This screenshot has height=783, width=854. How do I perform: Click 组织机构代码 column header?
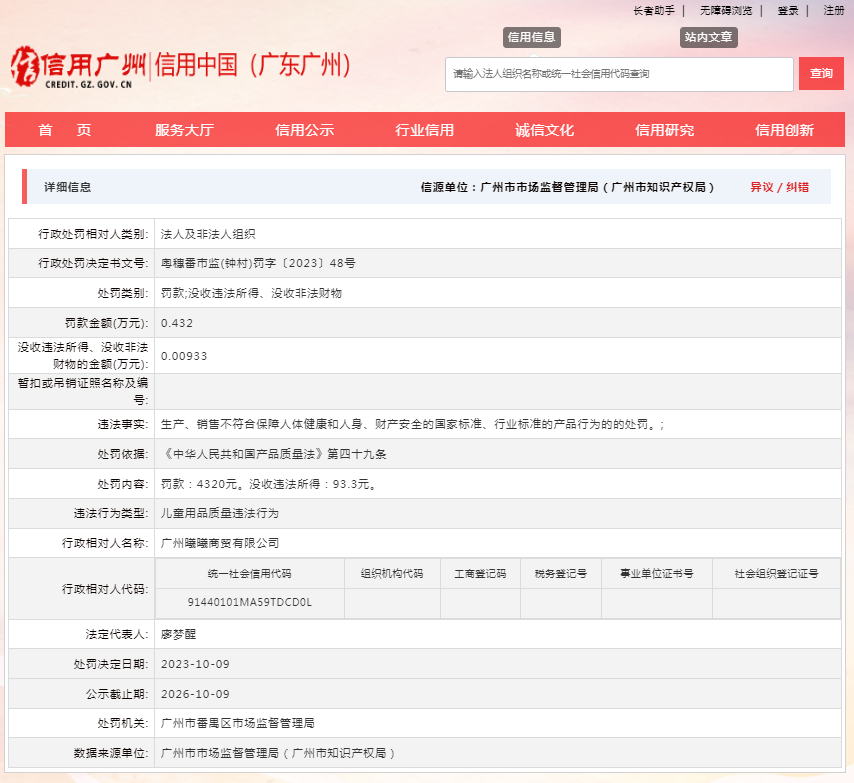pyautogui.click(x=392, y=573)
